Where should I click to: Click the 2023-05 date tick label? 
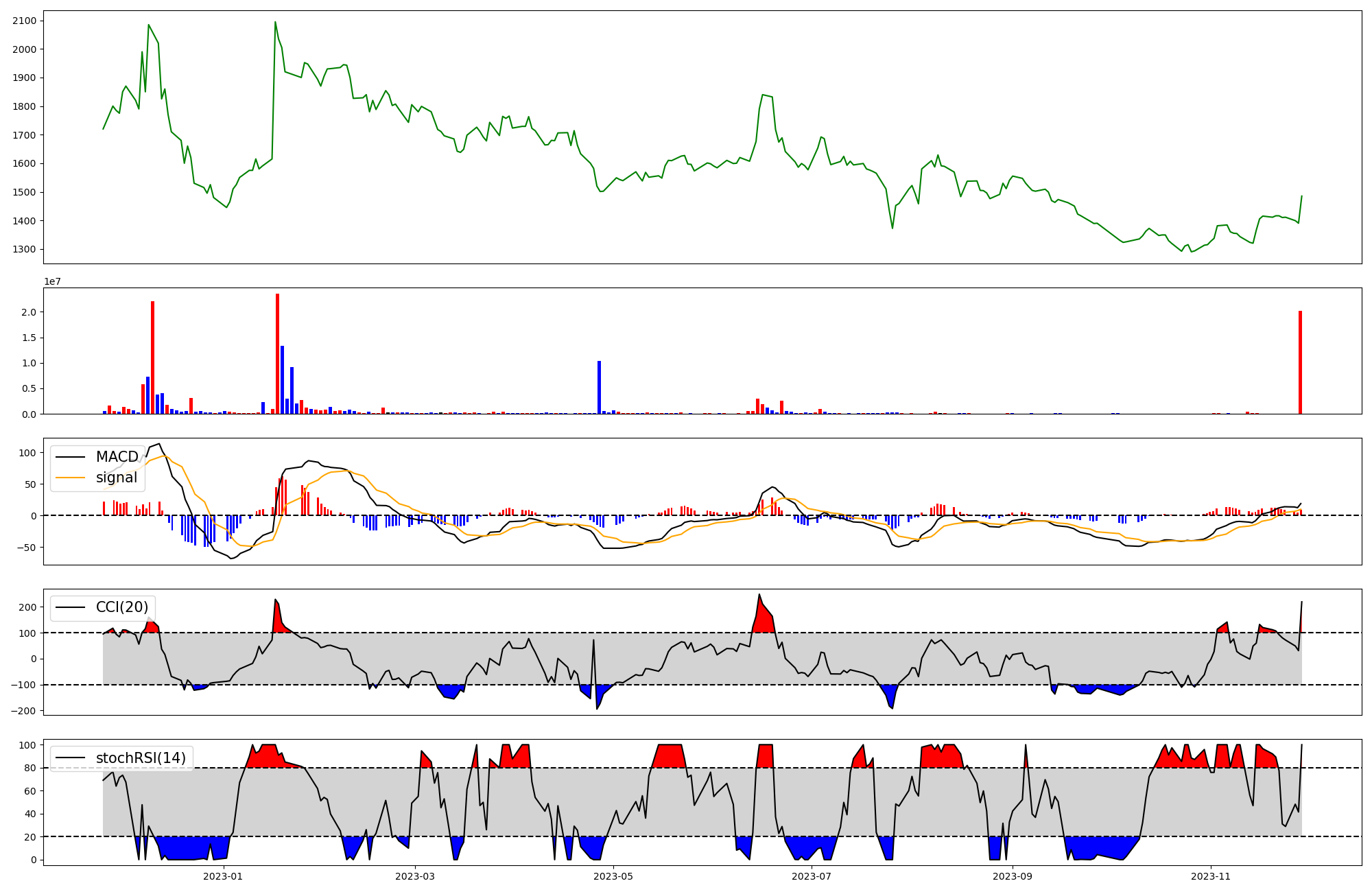tap(613, 876)
